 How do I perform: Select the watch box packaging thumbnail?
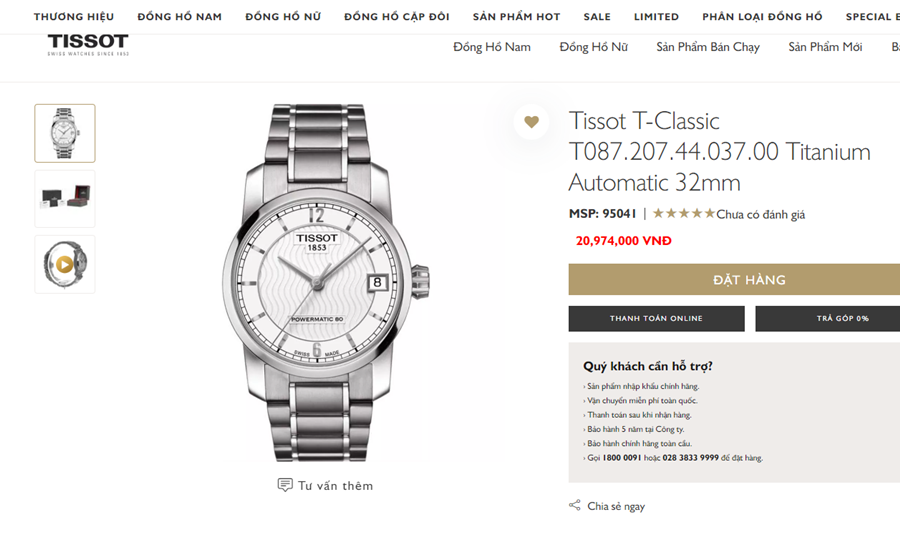pos(65,199)
